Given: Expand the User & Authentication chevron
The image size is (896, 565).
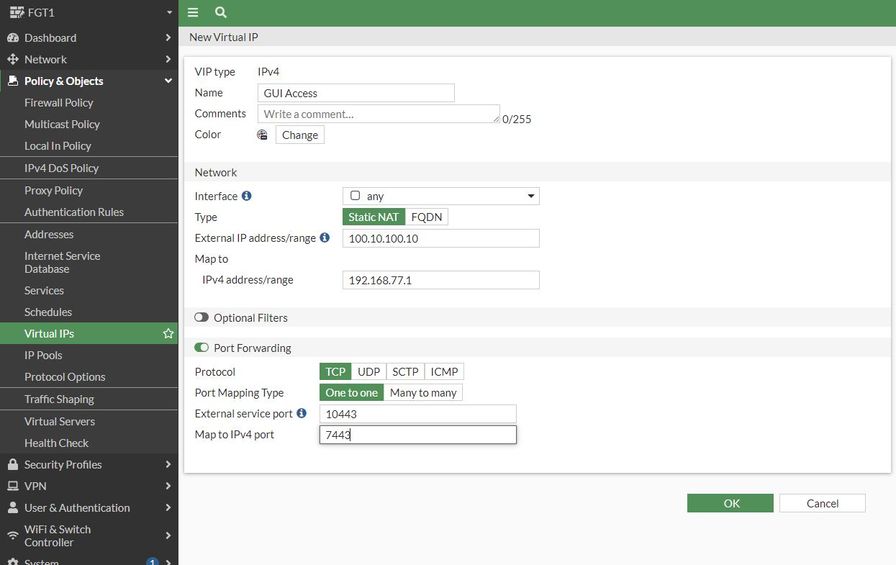Looking at the screenshot, I should pyautogui.click(x=168, y=507).
